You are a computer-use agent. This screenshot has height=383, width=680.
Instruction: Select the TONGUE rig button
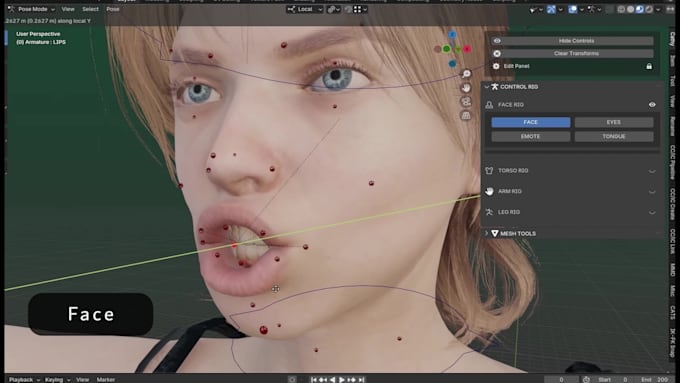tap(614, 136)
